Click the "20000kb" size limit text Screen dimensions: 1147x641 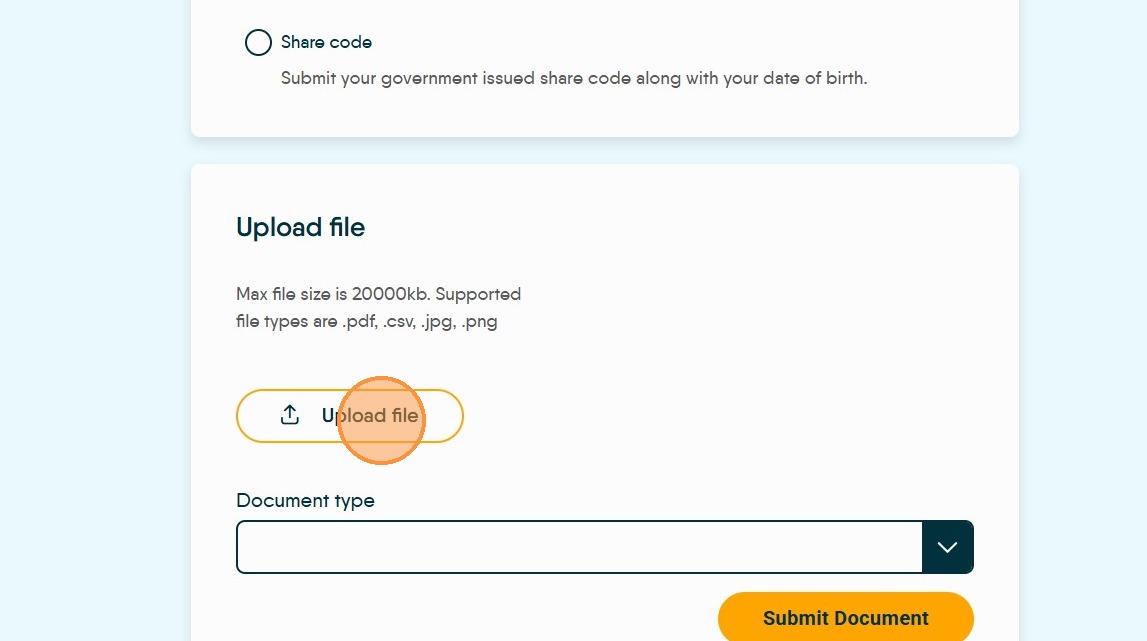click(x=390, y=294)
